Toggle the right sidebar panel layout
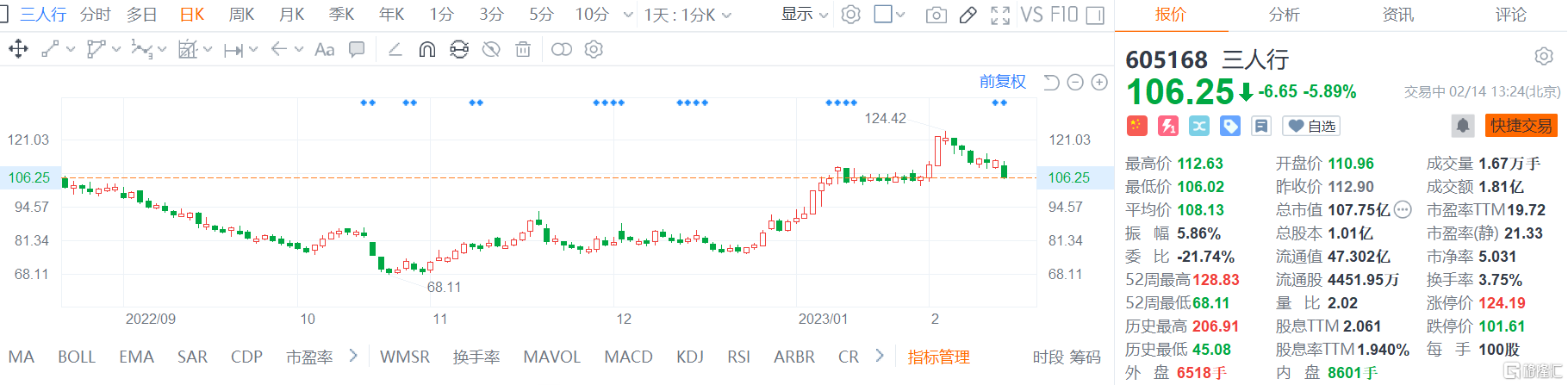1568x385 pixels. pyautogui.click(x=1095, y=16)
